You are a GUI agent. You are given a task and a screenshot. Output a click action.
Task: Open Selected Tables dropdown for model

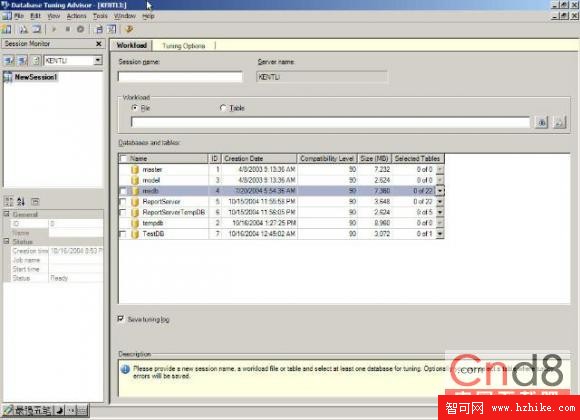(440, 180)
